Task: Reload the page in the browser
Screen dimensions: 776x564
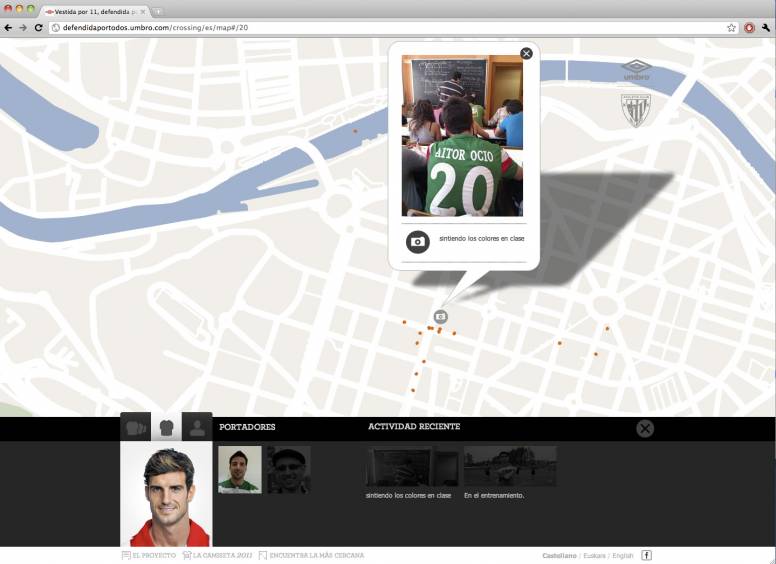Action: click(x=39, y=28)
